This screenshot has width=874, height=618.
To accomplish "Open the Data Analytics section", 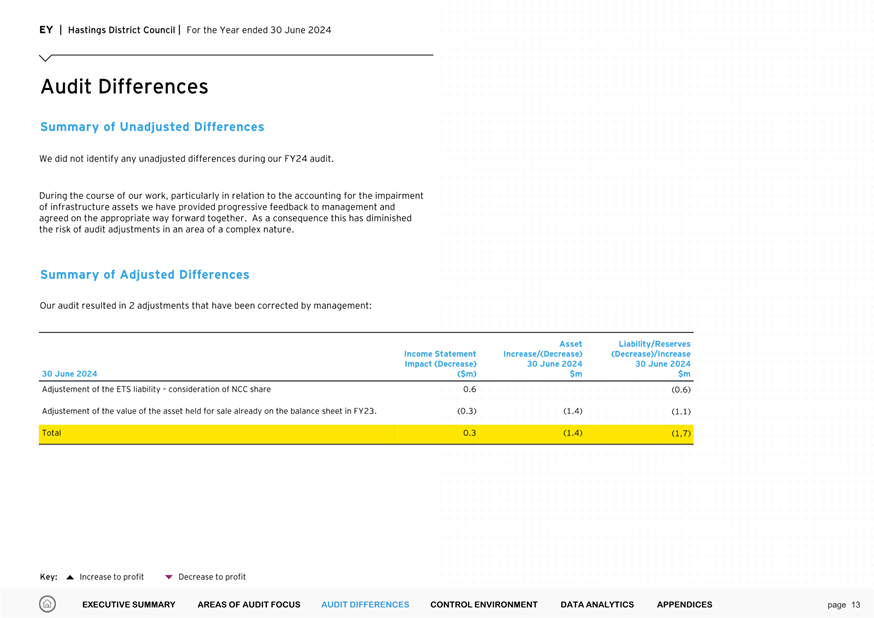I will pos(597,605).
